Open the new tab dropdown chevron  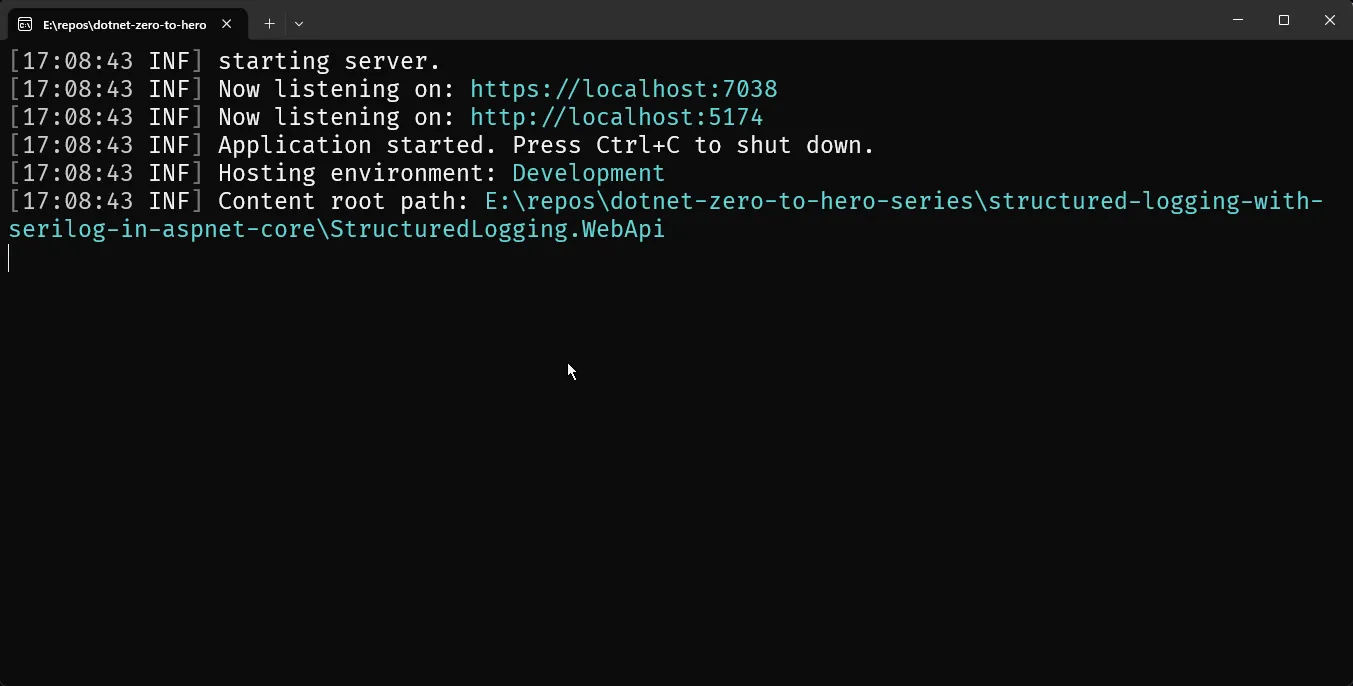coord(298,23)
